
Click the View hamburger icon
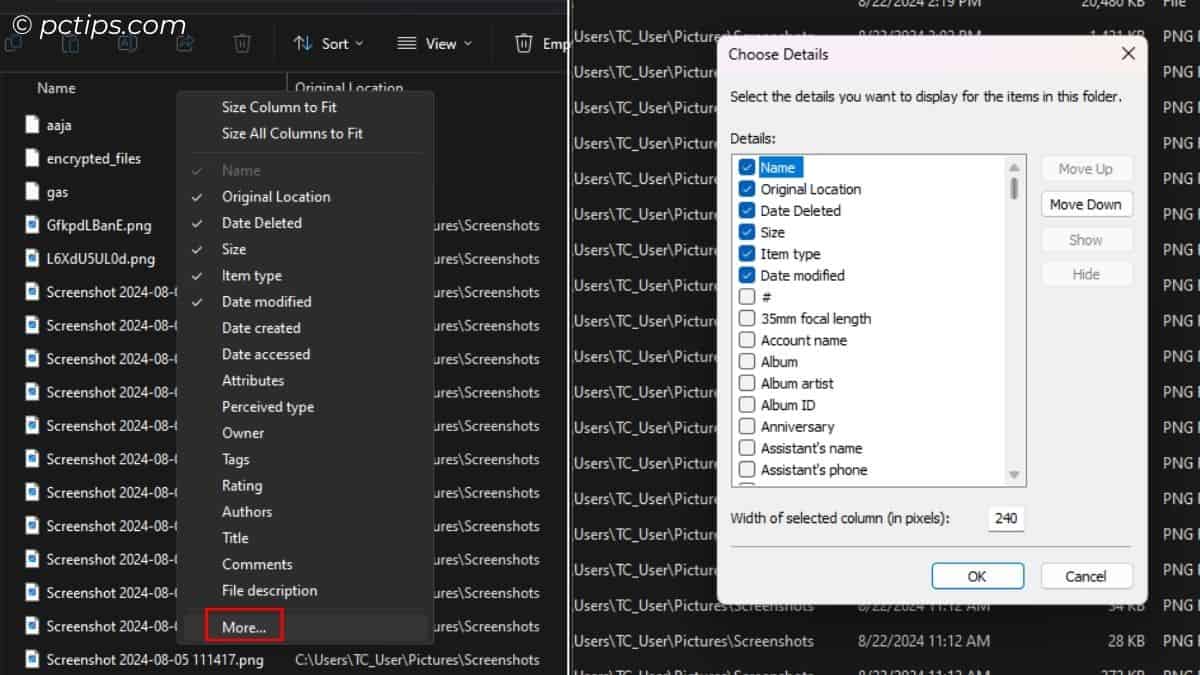pos(405,43)
